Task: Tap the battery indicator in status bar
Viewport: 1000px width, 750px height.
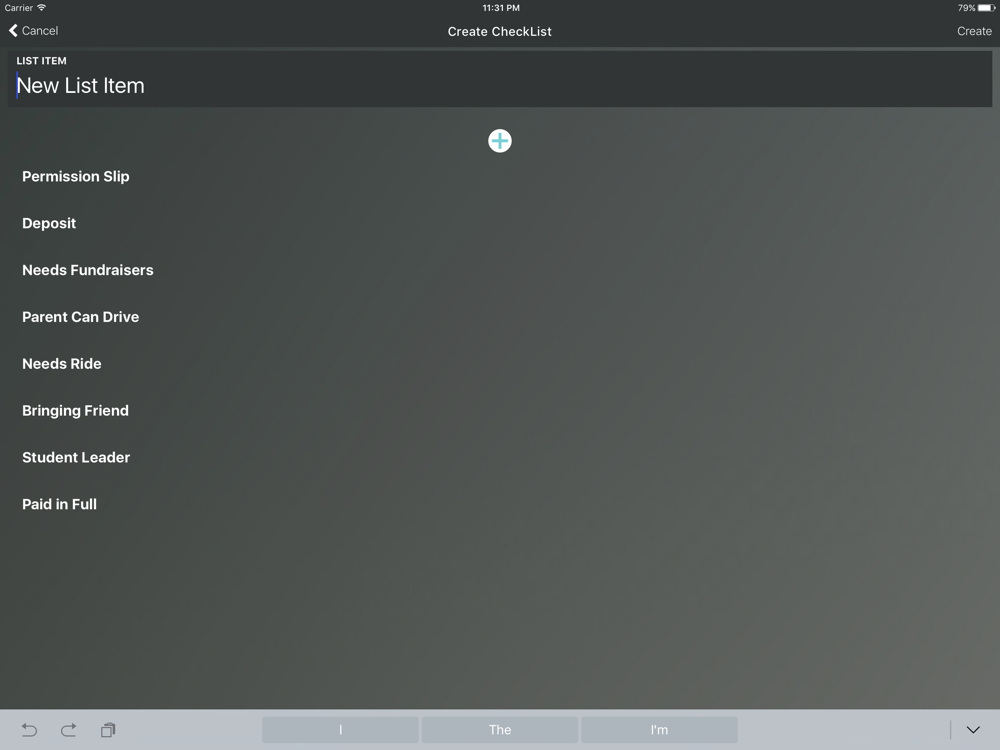Action: pos(986,8)
